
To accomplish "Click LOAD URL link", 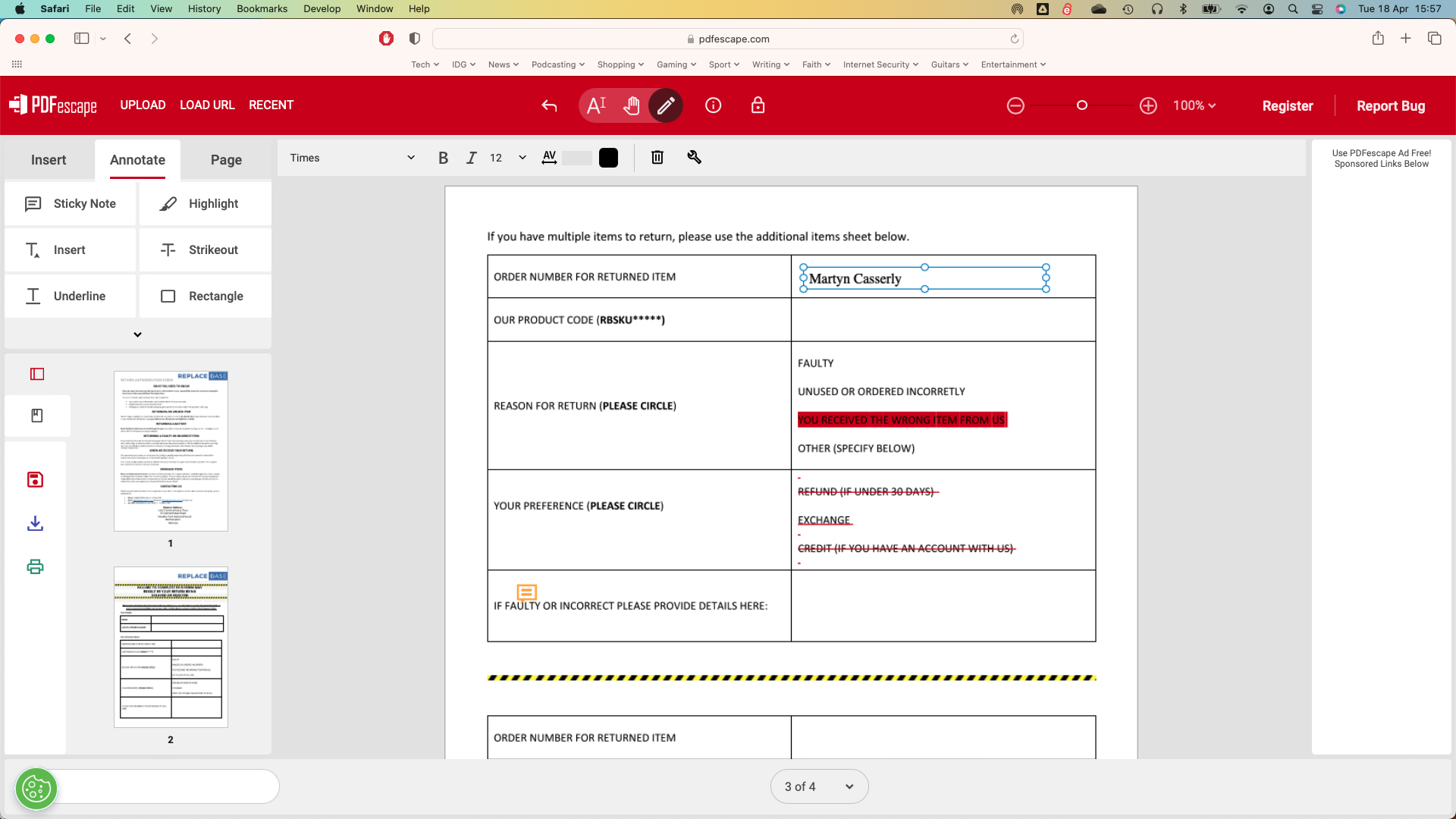I will pos(207,105).
